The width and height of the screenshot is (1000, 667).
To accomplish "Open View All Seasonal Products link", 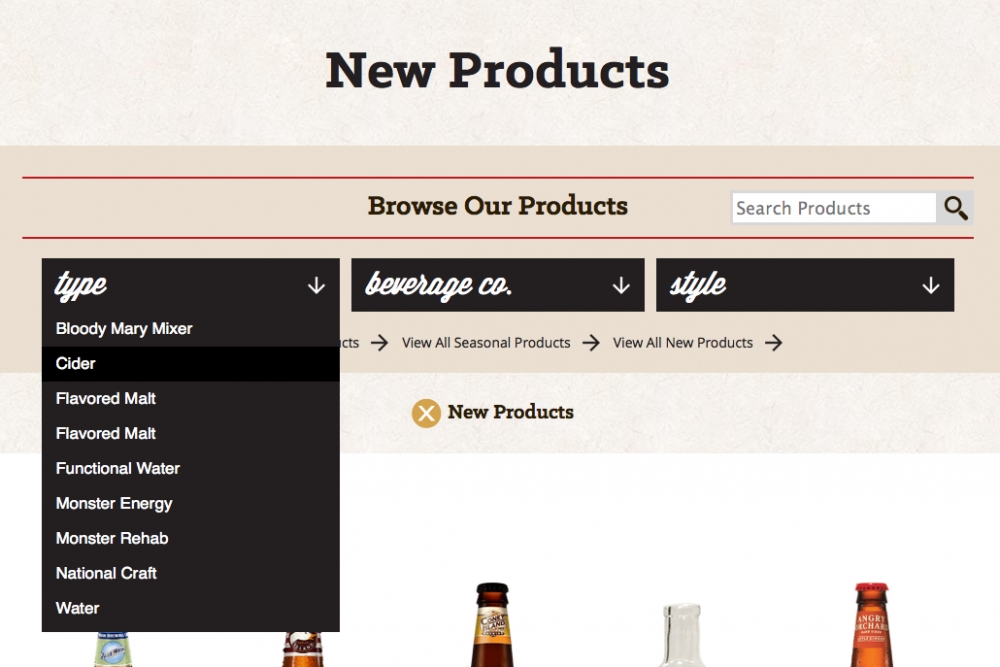I will (486, 343).
